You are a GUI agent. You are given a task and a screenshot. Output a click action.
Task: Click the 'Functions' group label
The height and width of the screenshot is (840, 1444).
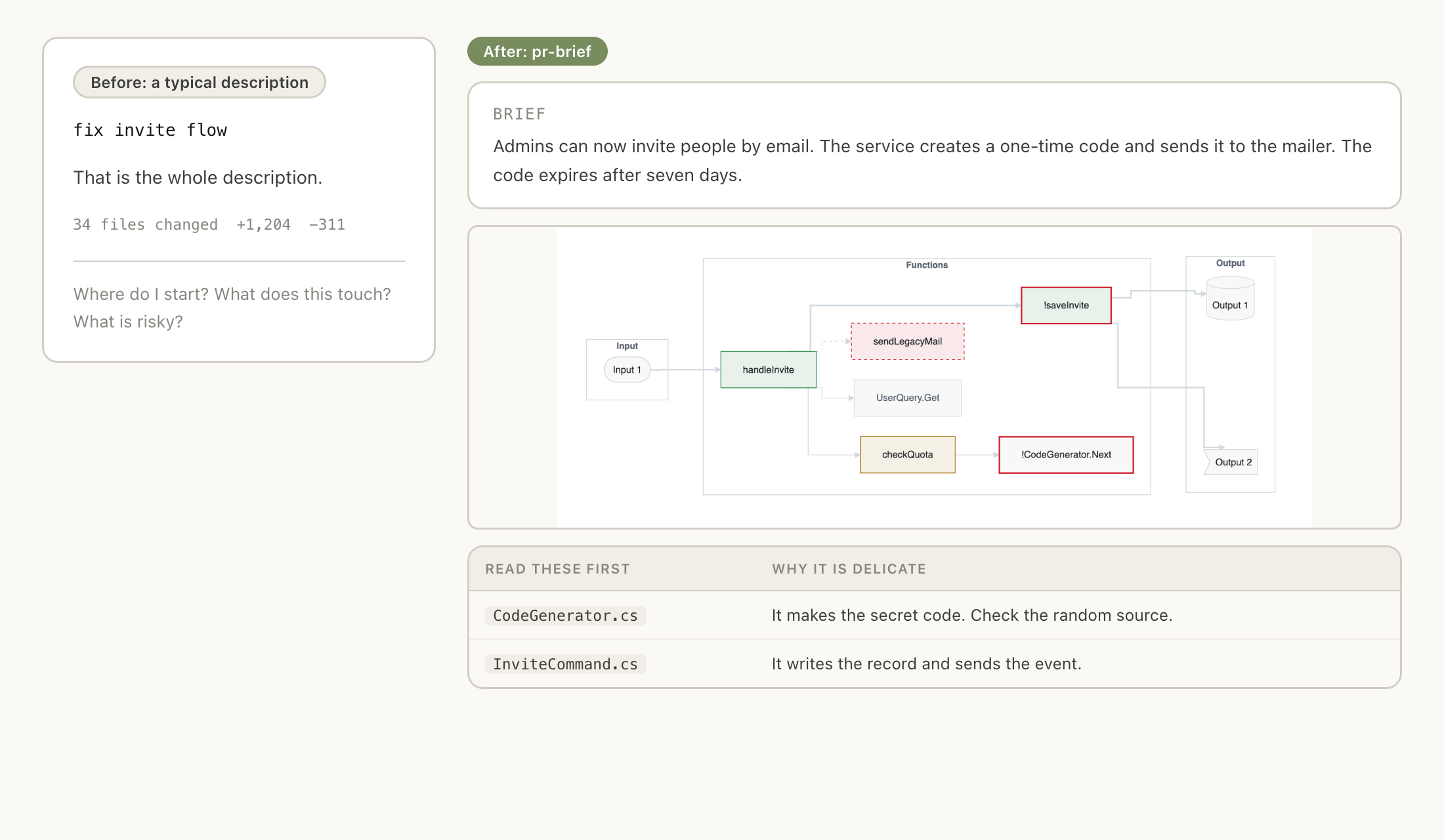pos(927,264)
